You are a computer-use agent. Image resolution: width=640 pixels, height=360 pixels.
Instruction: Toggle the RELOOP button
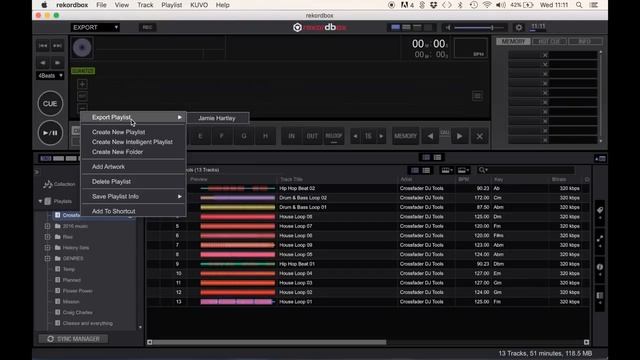[x=334, y=136]
